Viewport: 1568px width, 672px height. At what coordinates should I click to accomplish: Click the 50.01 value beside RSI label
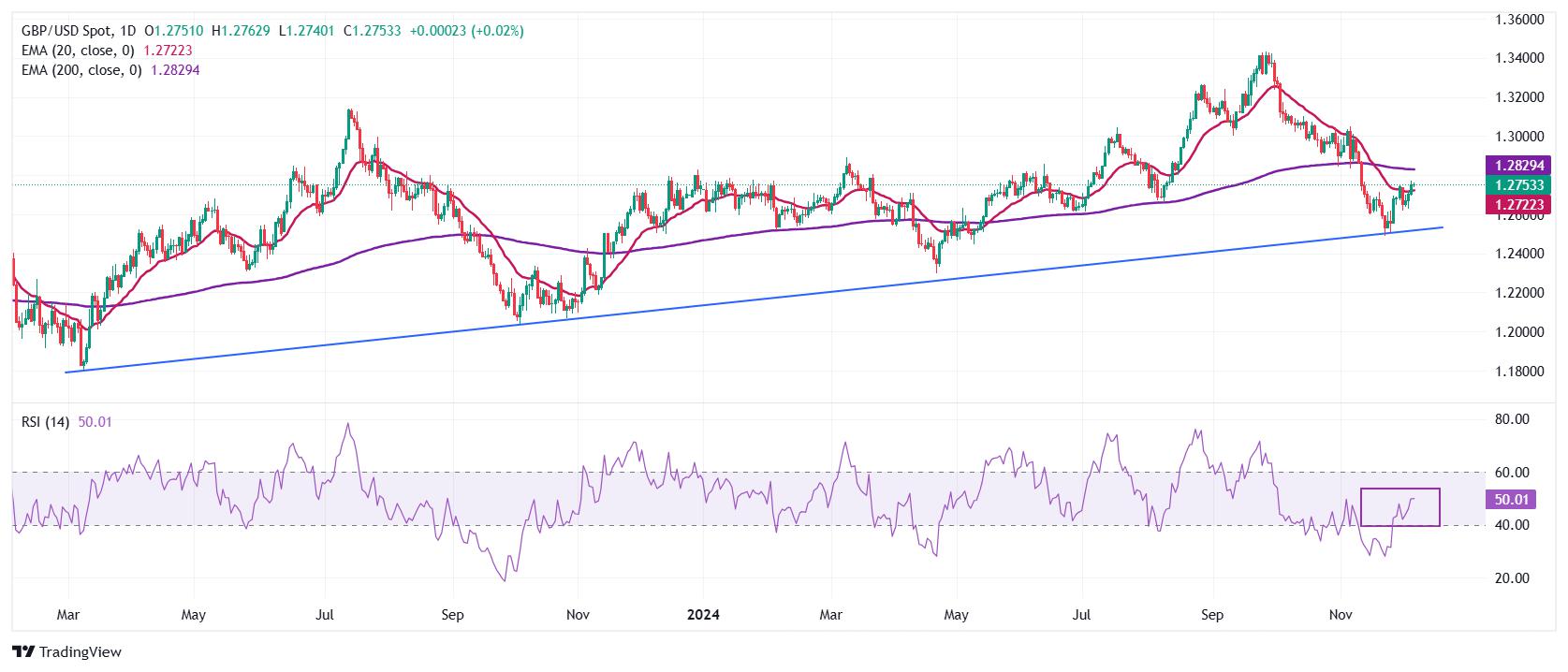[x=95, y=422]
